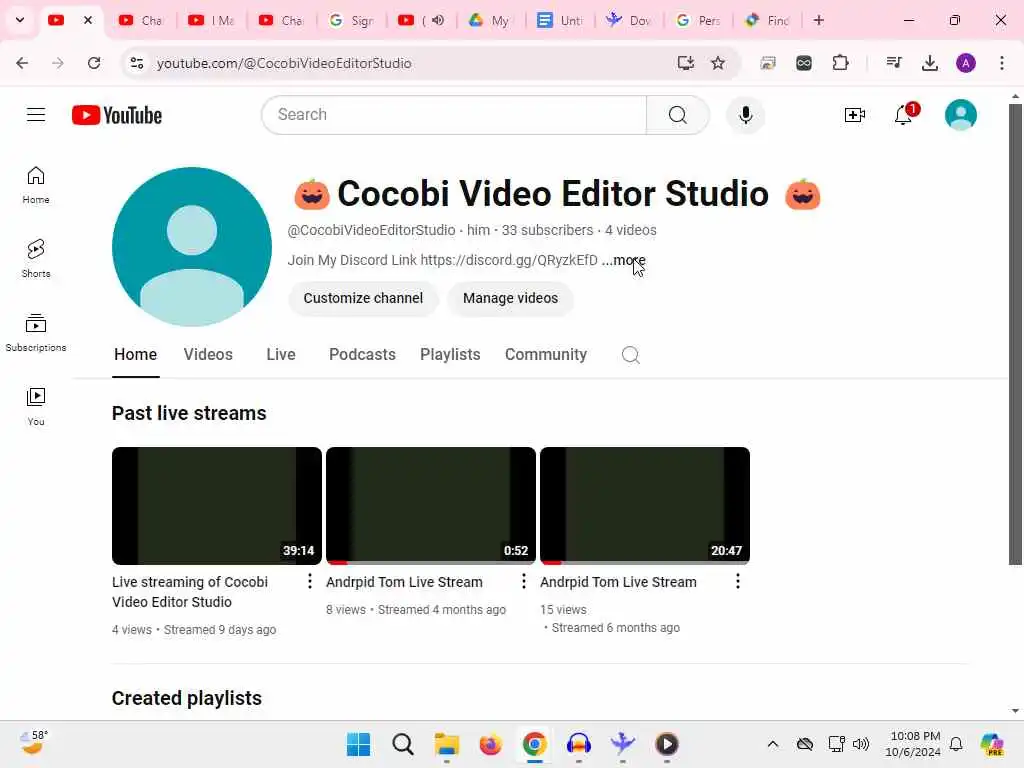Click the install app icon in the address bar

(685, 63)
